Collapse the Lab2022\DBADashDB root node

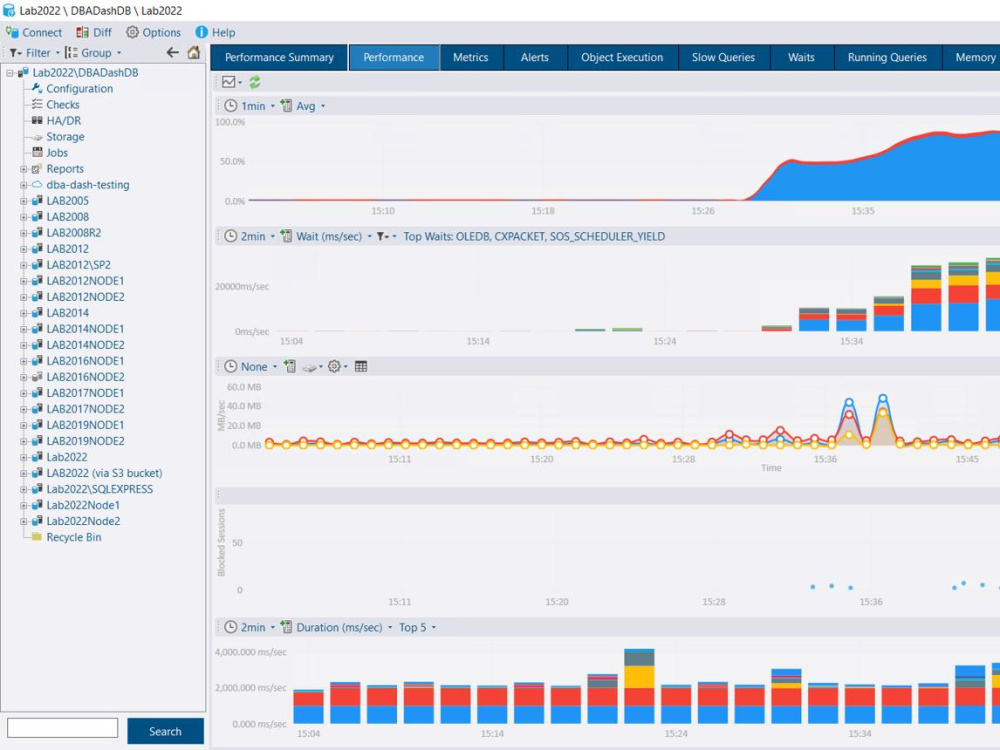click(10, 73)
